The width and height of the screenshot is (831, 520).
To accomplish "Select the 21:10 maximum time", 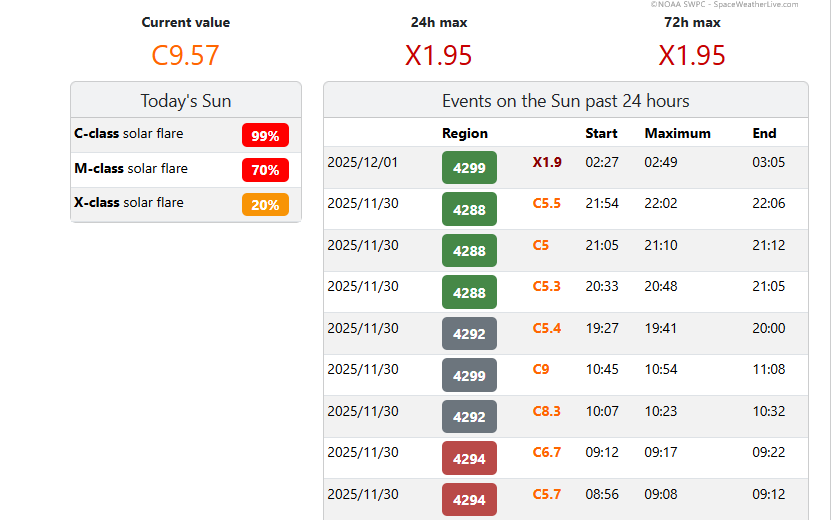I will pyautogui.click(x=661, y=245).
